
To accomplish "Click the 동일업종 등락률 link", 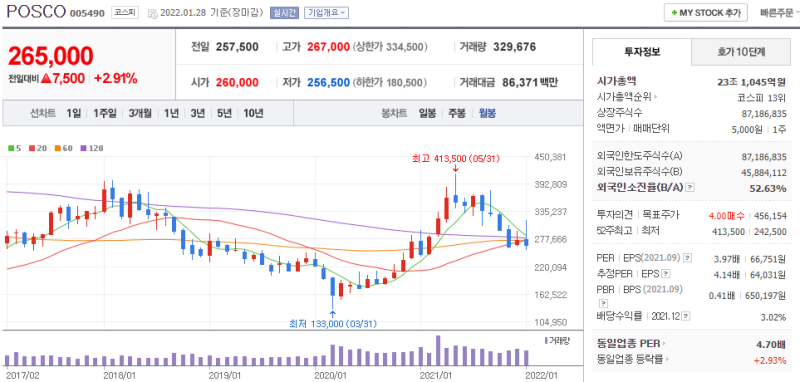I will point(631,360).
